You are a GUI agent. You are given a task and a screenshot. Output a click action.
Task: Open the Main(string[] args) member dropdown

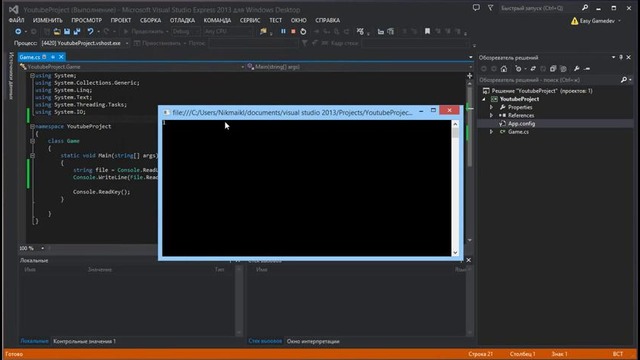click(x=471, y=67)
